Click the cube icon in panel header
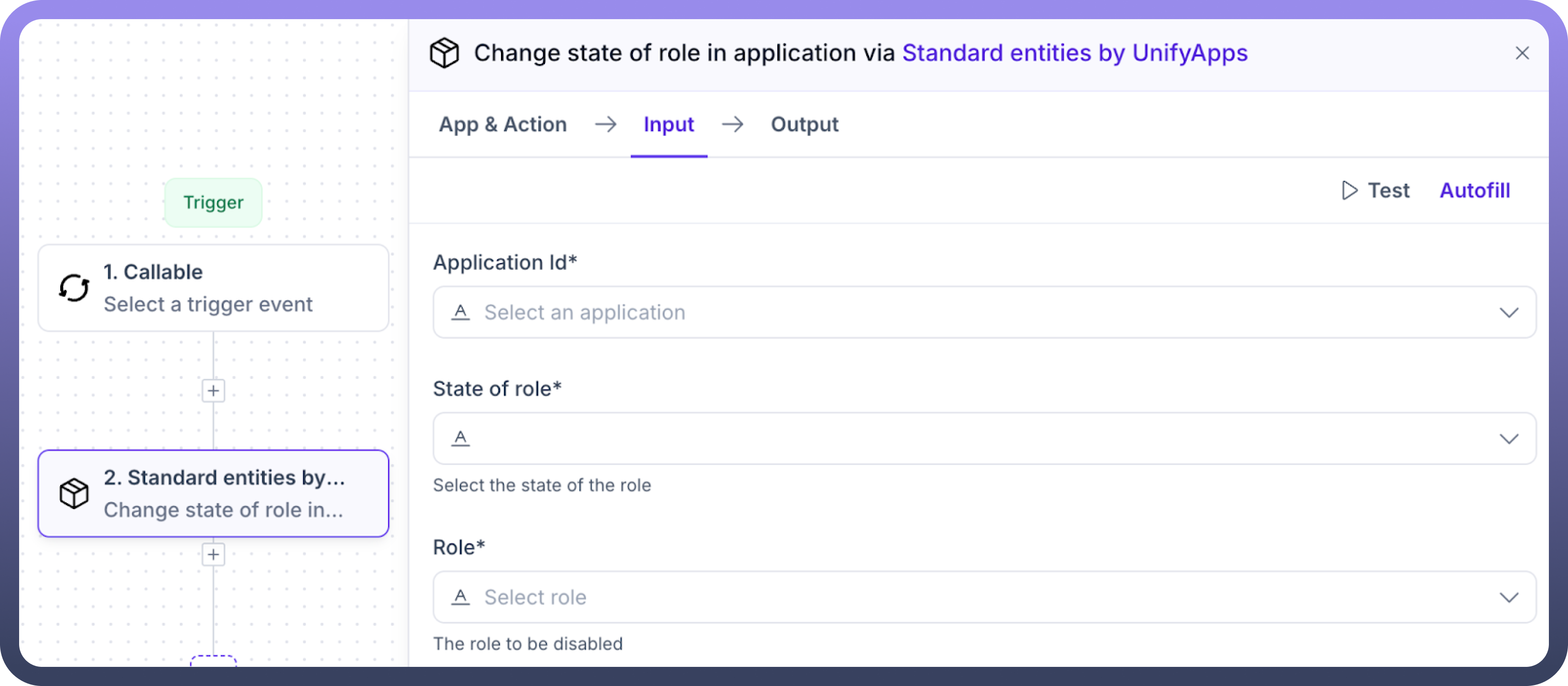1568x686 pixels. point(444,53)
